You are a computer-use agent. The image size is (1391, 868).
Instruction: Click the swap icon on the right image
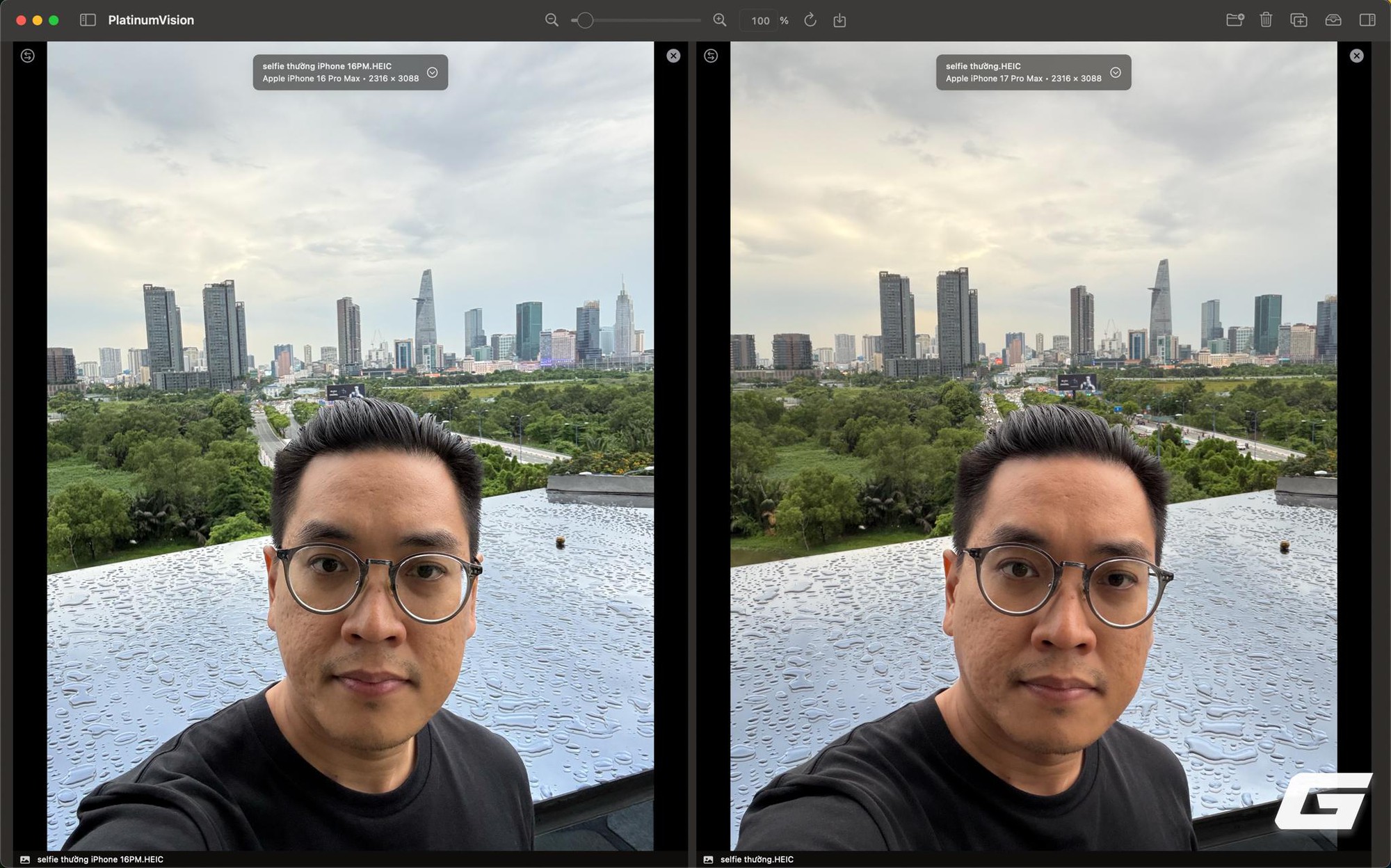click(710, 56)
